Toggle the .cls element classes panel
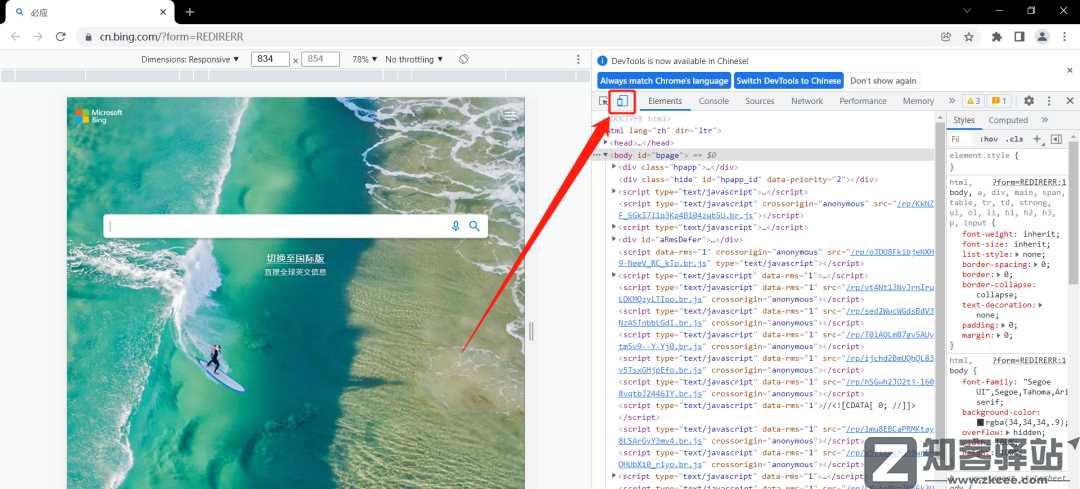 (1014, 139)
